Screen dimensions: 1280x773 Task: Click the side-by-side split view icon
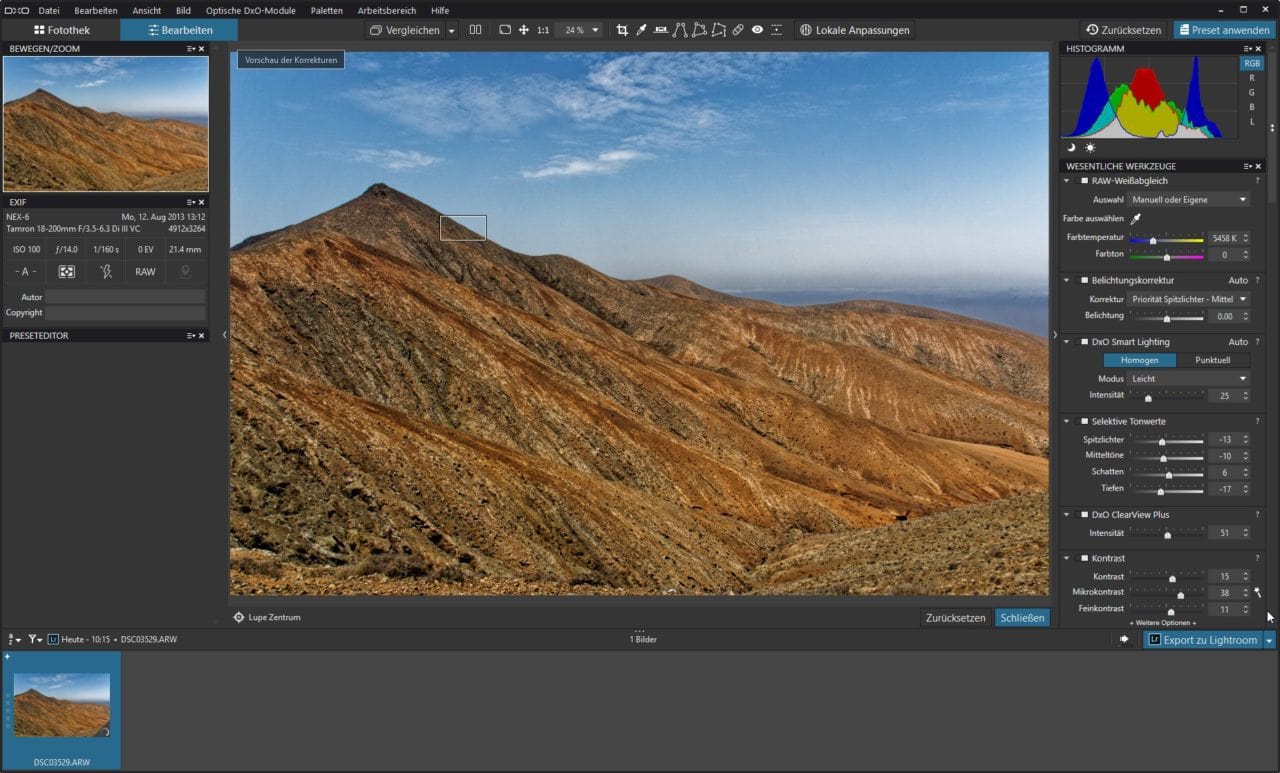tap(475, 30)
